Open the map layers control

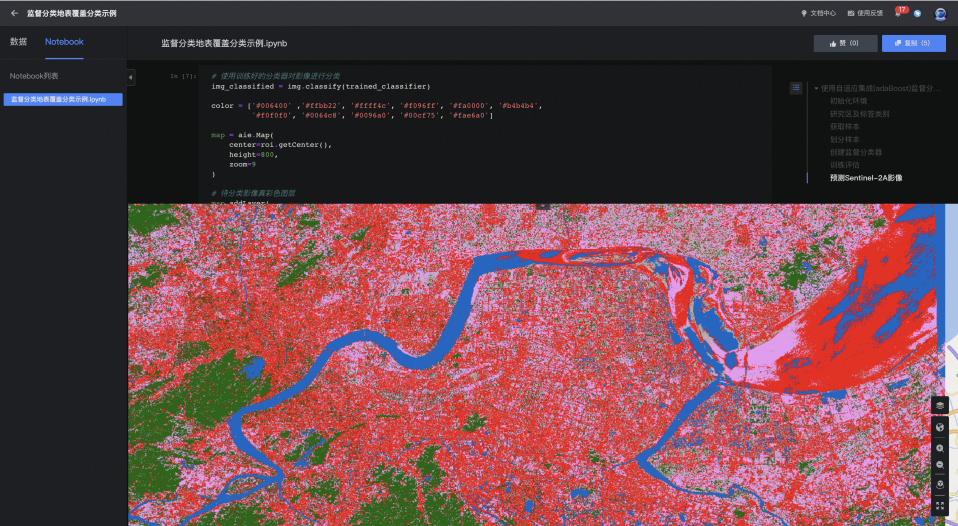pos(940,405)
